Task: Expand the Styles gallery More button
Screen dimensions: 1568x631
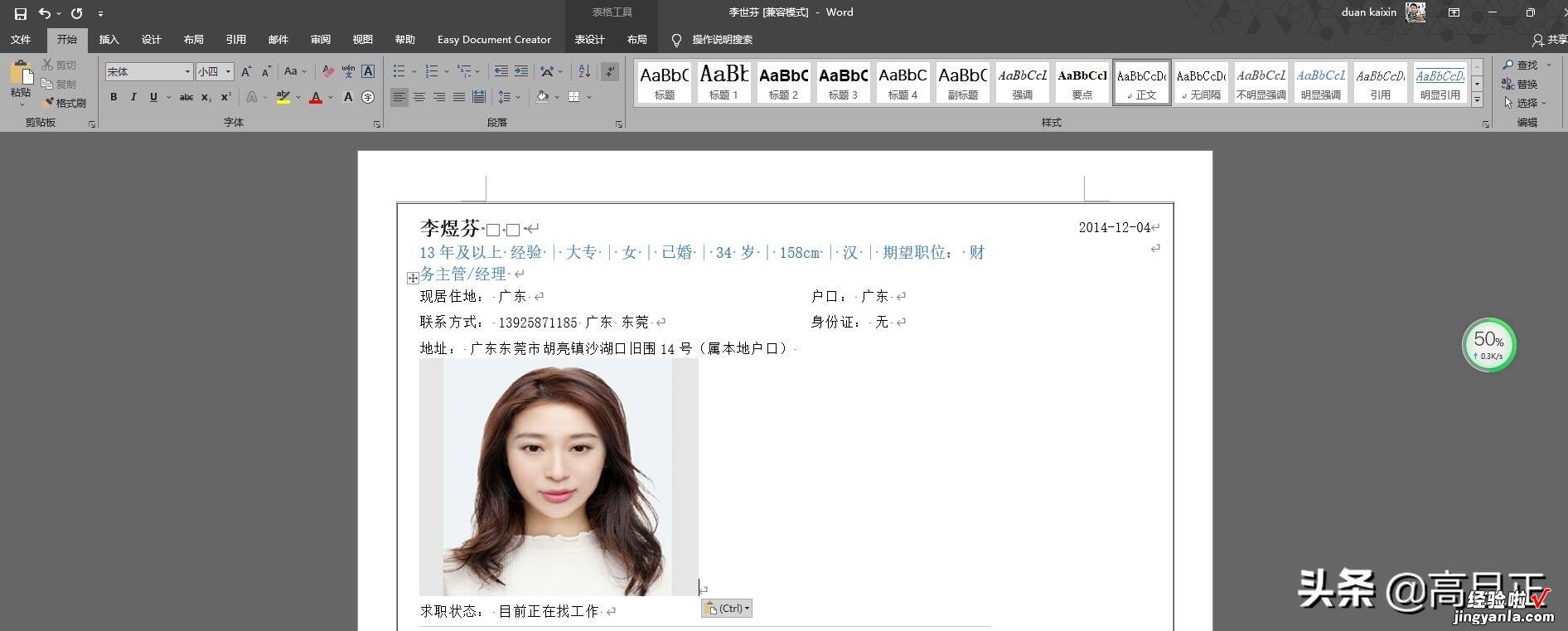Action: tap(1477, 100)
